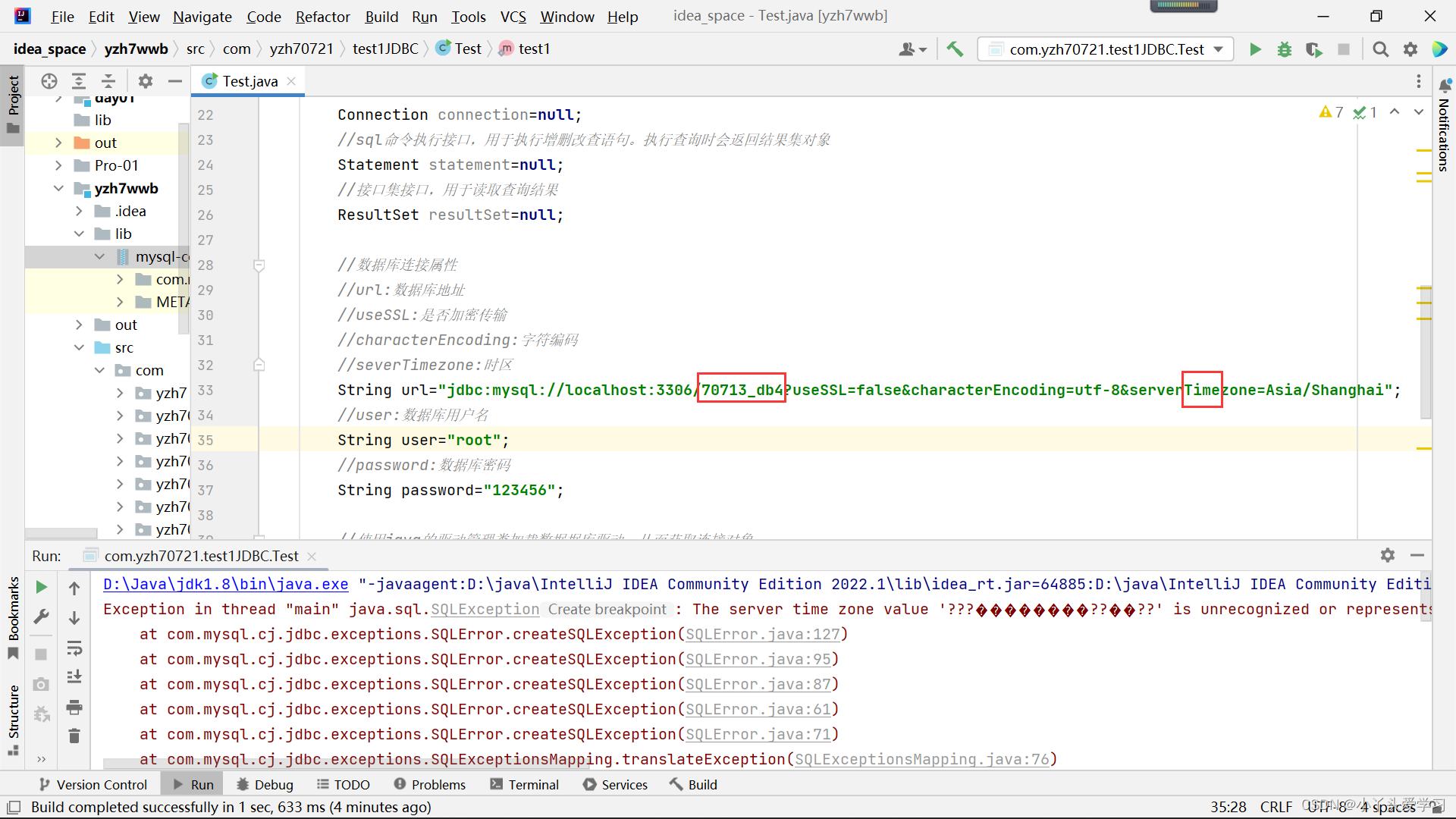This screenshot has width=1456, height=819.
Task: Jump down the stack trace arrow
Action: point(74,618)
